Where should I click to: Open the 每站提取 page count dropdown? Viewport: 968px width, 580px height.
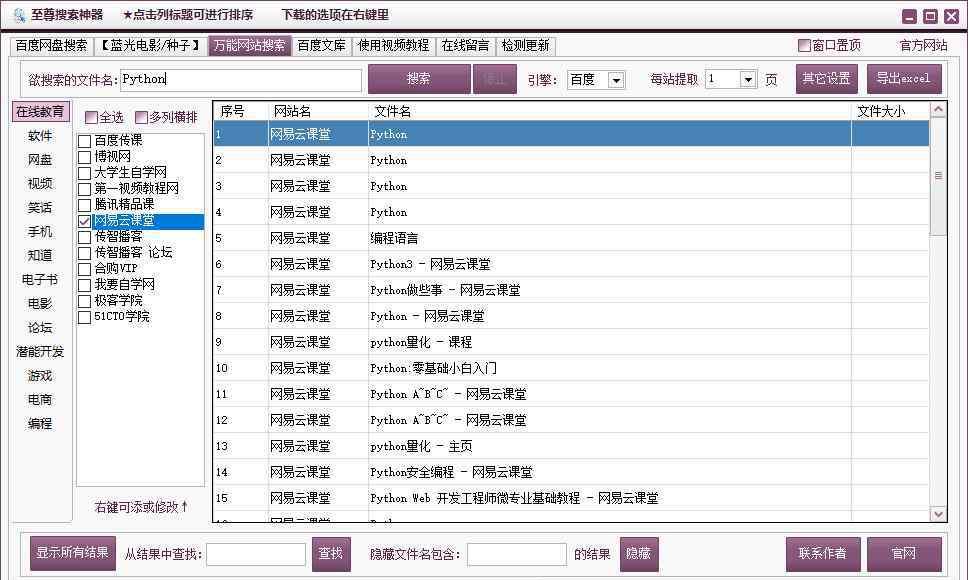click(748, 80)
